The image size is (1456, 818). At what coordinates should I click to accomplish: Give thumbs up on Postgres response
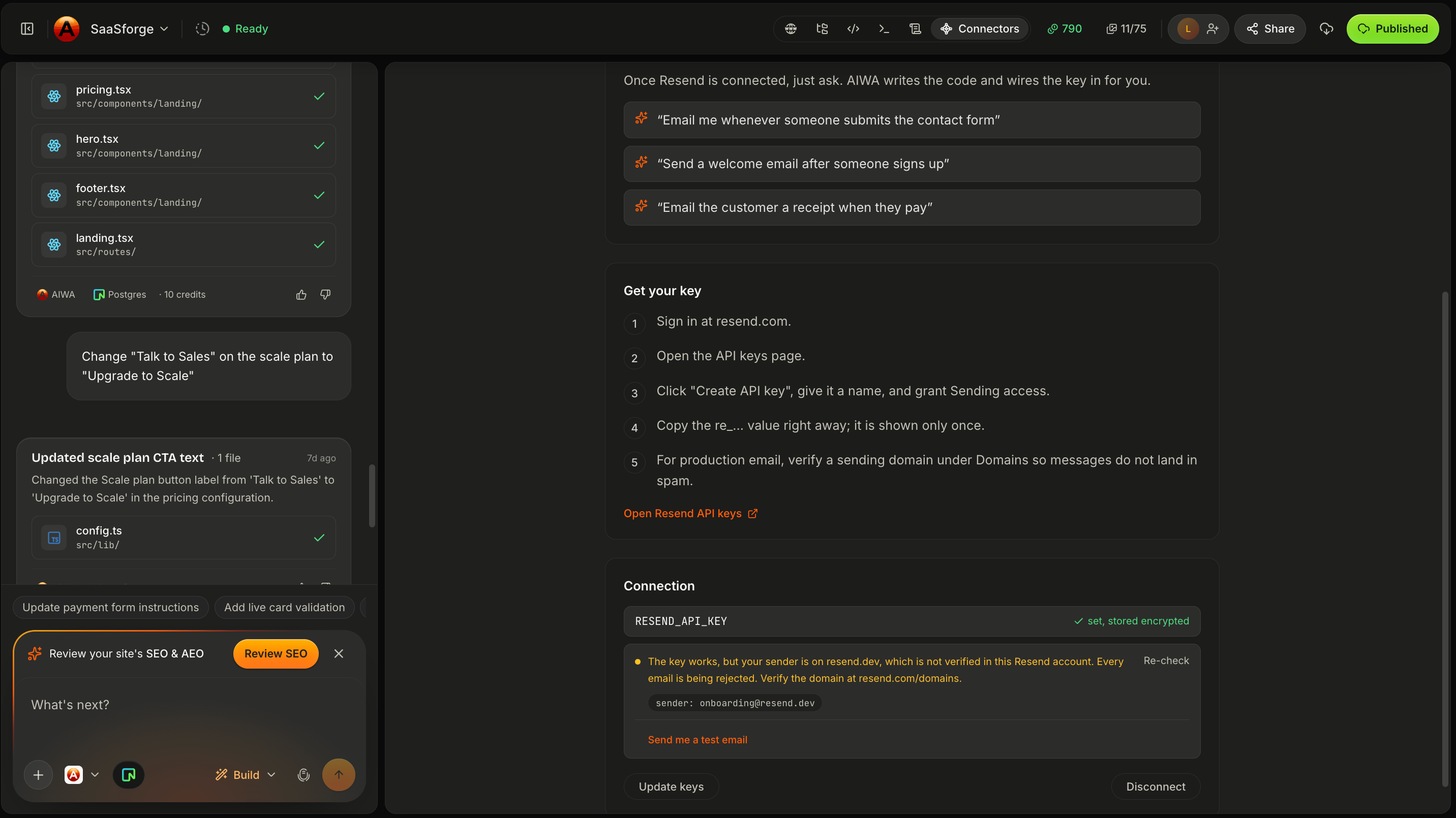301,294
